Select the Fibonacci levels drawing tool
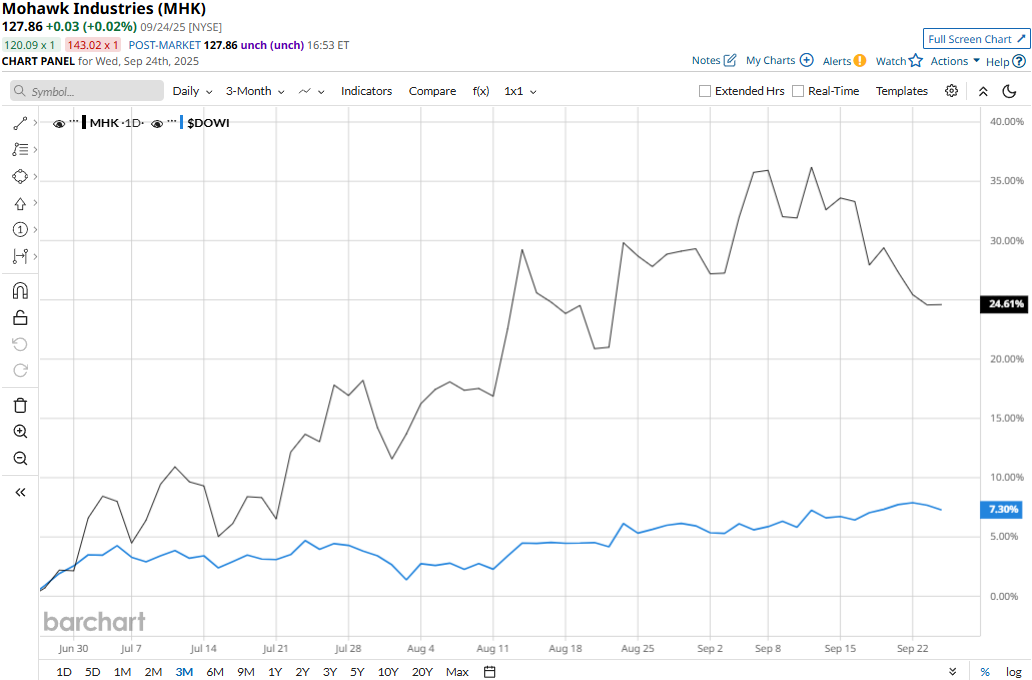 coord(20,150)
